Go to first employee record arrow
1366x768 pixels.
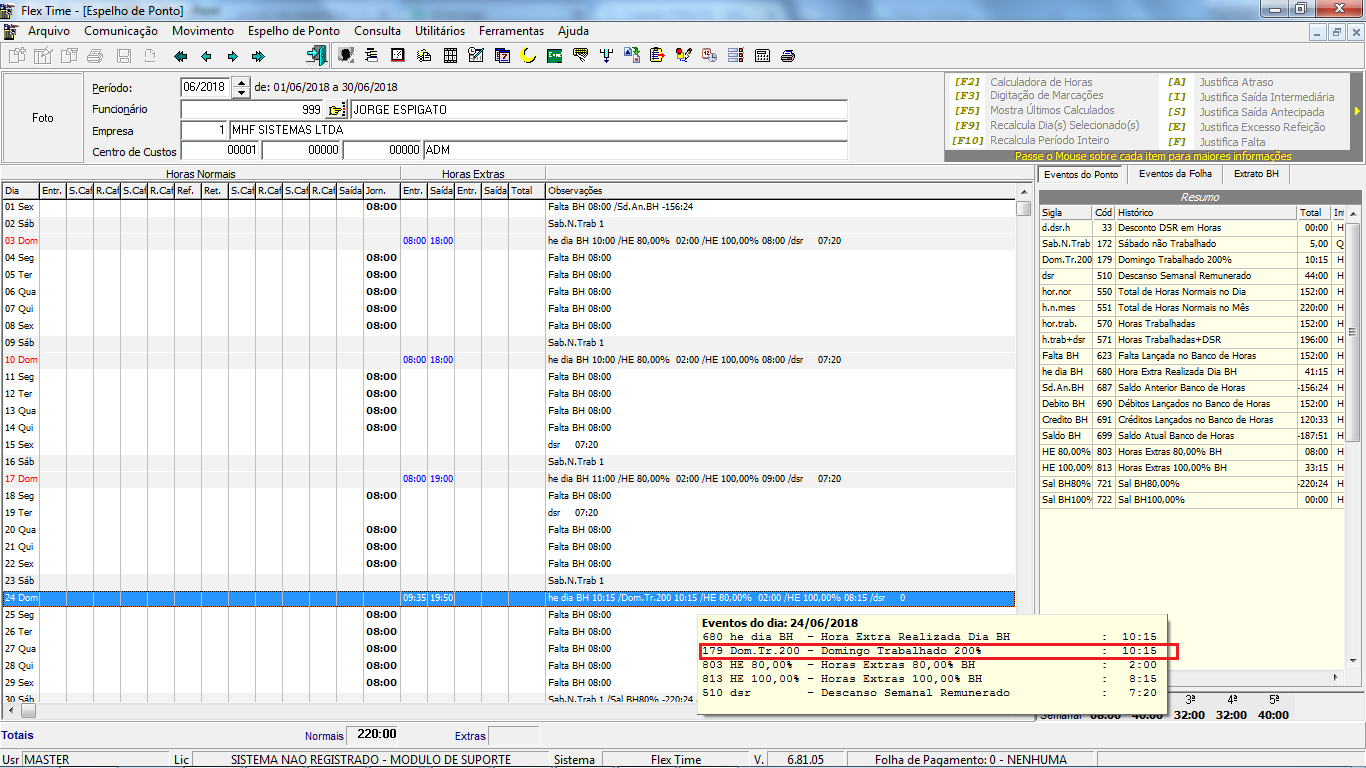pyautogui.click(x=181, y=56)
